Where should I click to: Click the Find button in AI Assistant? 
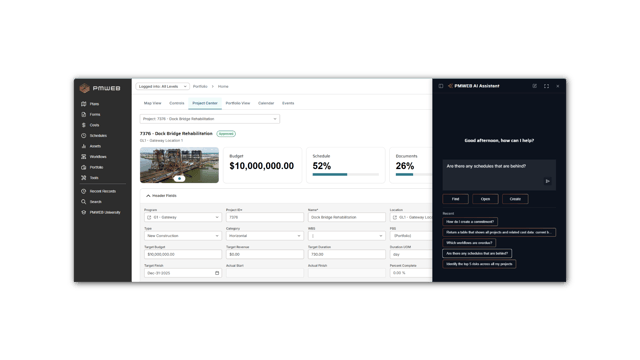pos(456,199)
